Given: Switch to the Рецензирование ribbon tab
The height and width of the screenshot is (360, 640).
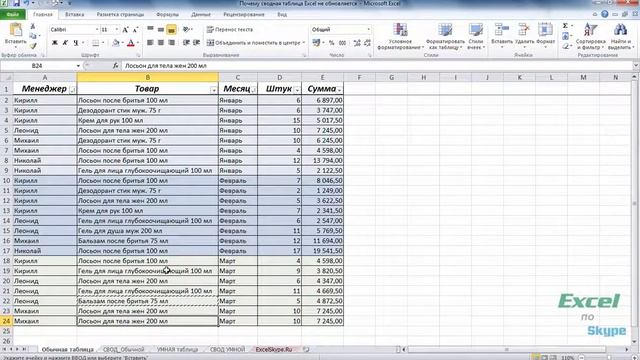Looking at the screenshot, I should click(x=244, y=14).
